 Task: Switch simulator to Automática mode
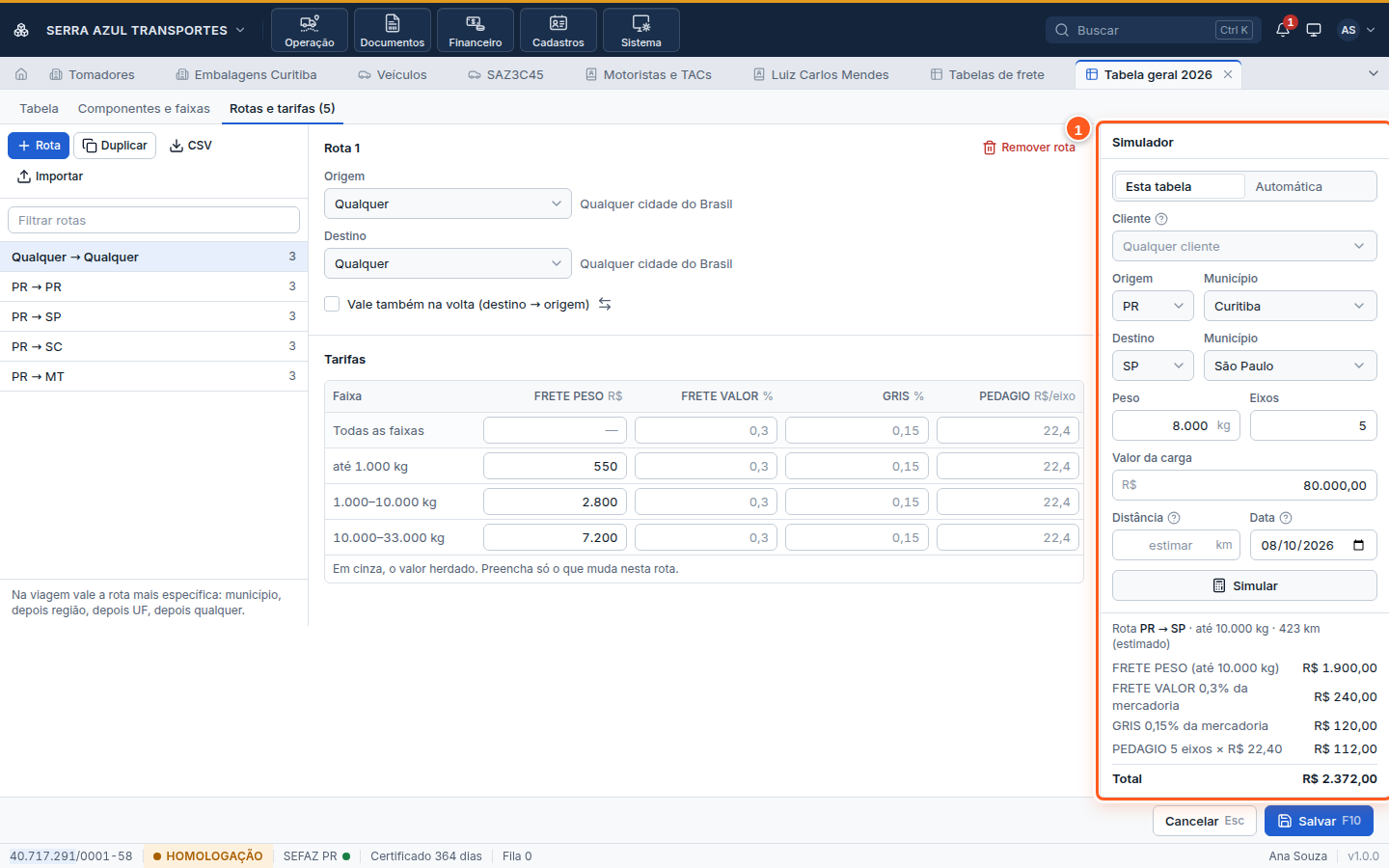tap(1309, 186)
